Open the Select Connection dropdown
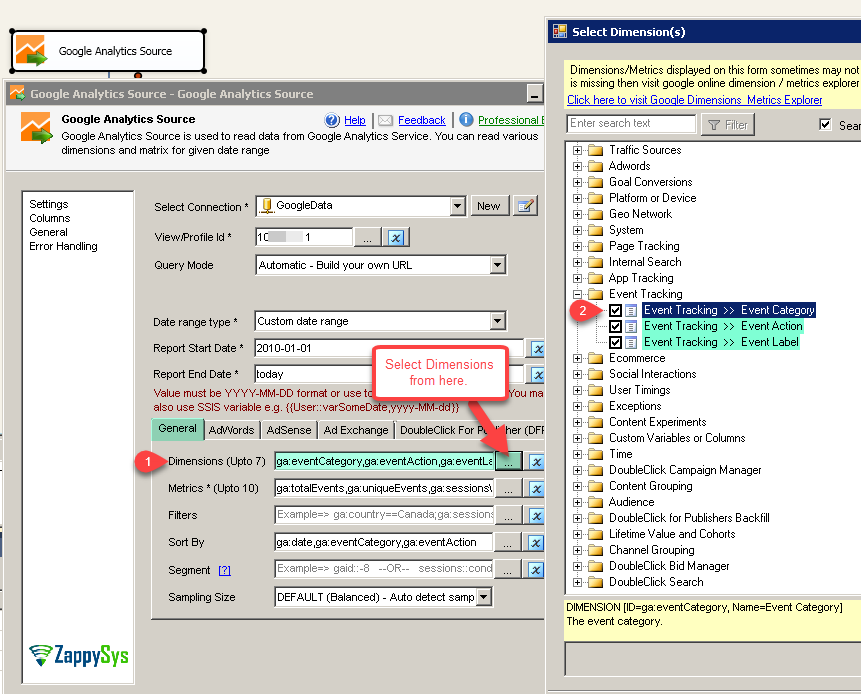The height and width of the screenshot is (694, 861). (x=457, y=206)
